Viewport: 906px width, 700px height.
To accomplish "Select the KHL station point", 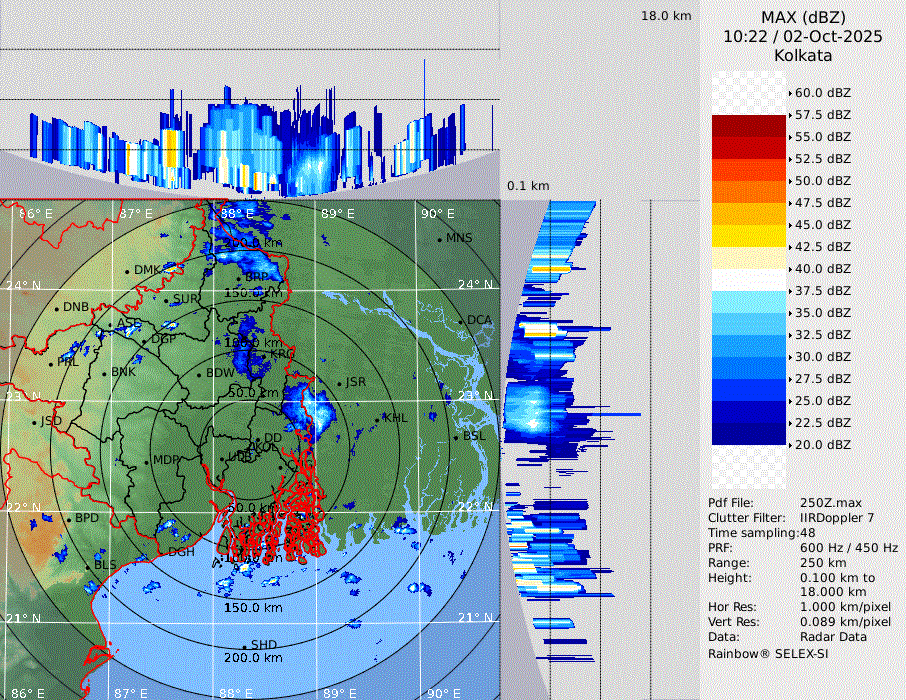I will 377,418.
